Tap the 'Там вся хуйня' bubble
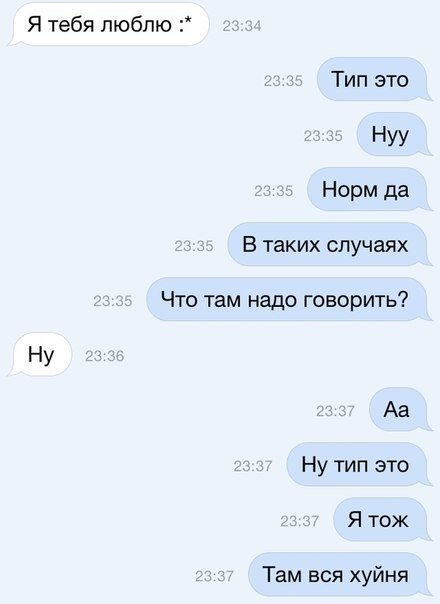 pos(339,575)
